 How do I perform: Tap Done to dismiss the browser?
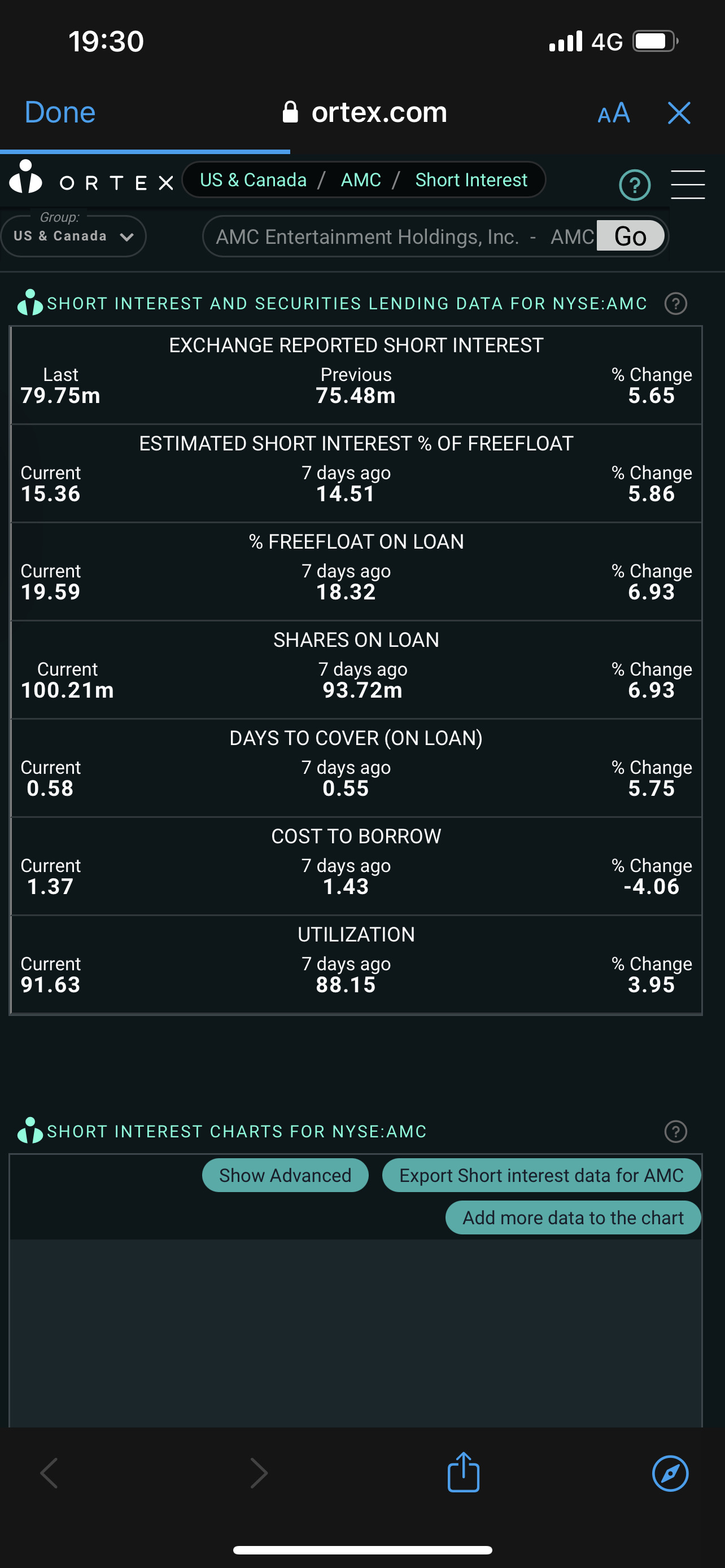coord(60,113)
